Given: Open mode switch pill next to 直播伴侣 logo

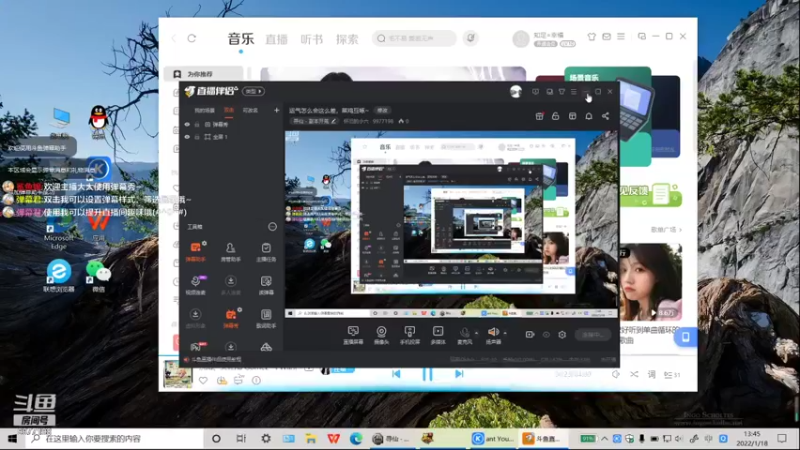Looking at the screenshot, I should point(253,91).
